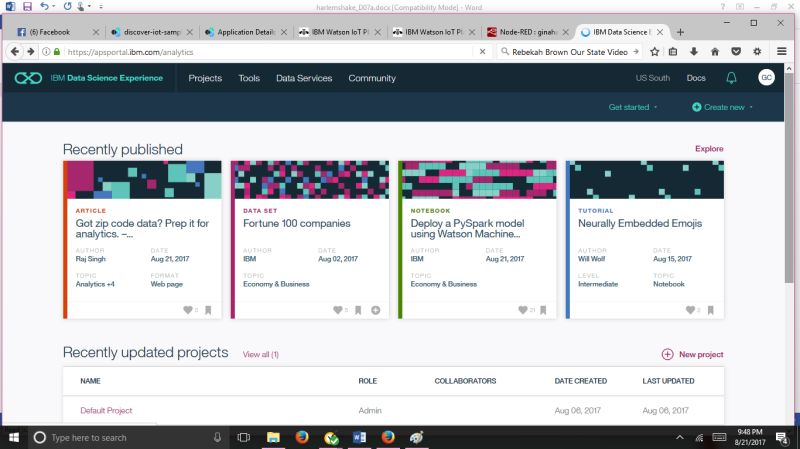800x449 pixels.
Task: Open the Fortune 100 companies title
Action: (x=296, y=223)
